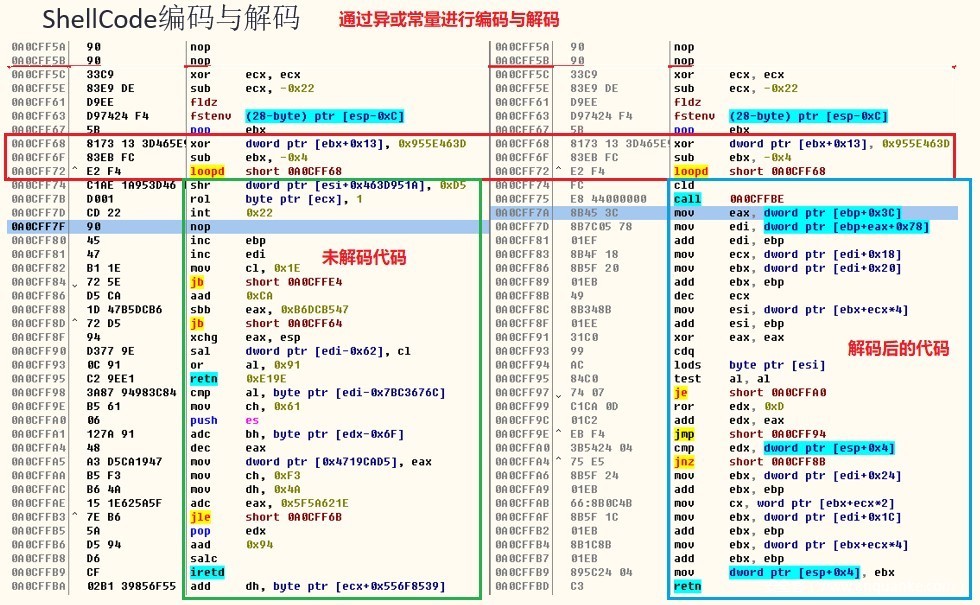Click the 'pop' mnemonic with operand edx
This screenshot has height=605, width=980.
click(200, 531)
